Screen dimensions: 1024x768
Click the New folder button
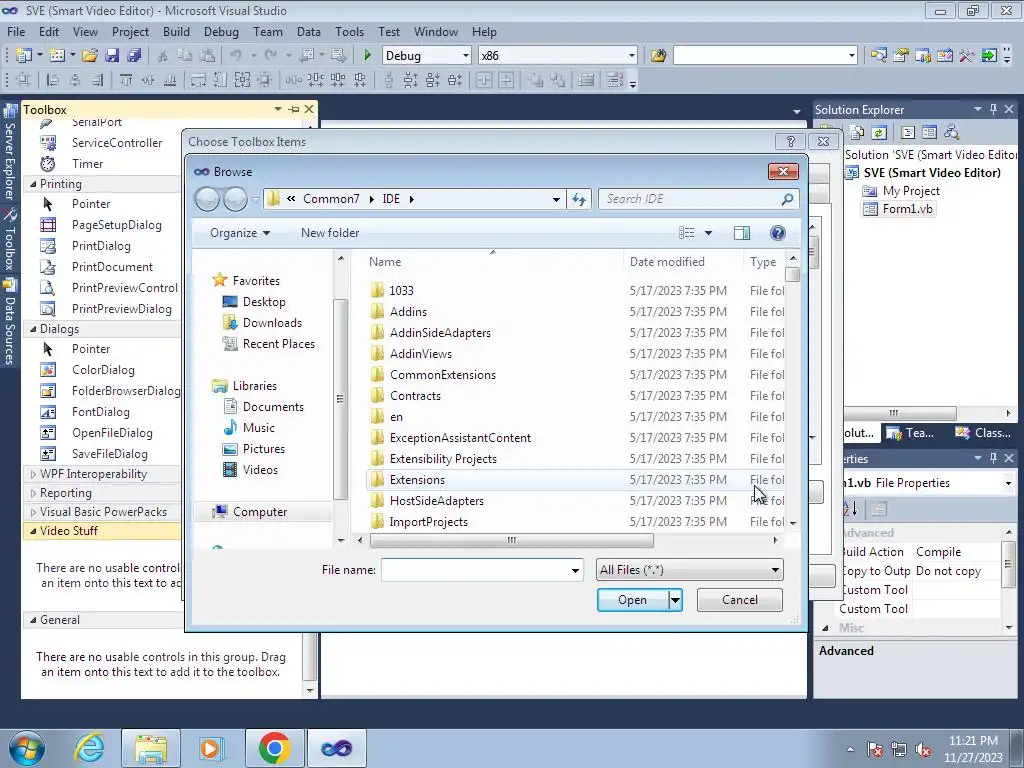tap(330, 233)
